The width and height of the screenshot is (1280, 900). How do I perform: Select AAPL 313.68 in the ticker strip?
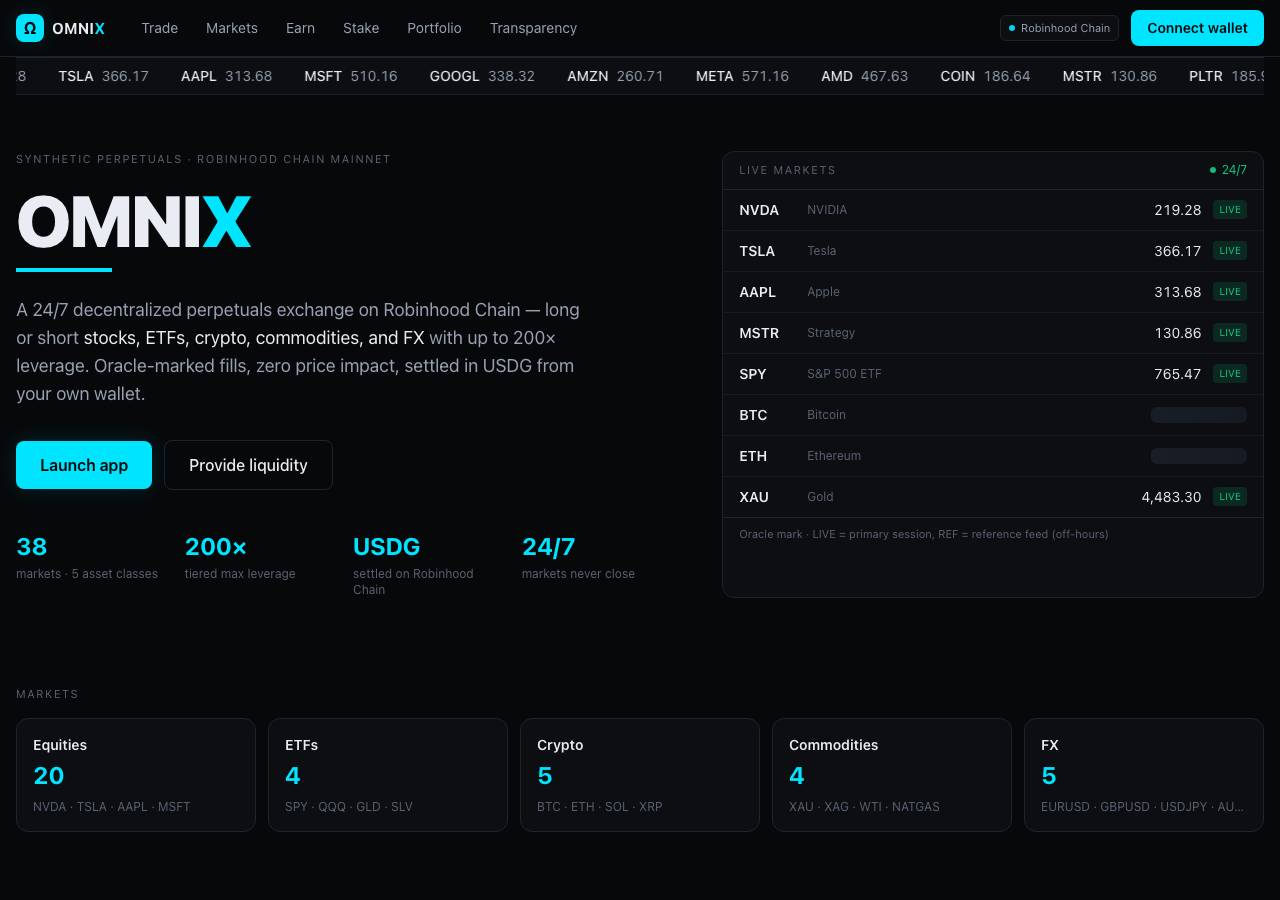[x=226, y=76]
